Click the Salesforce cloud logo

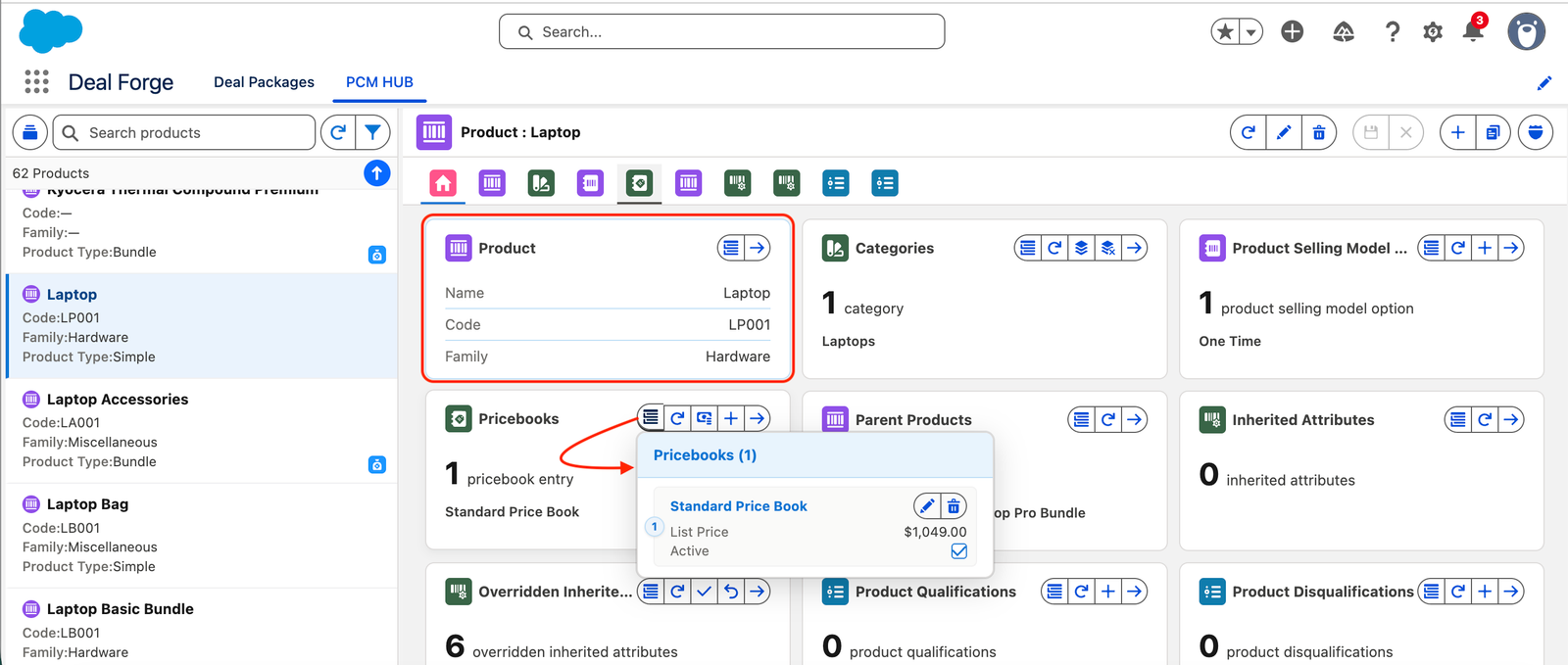51,31
